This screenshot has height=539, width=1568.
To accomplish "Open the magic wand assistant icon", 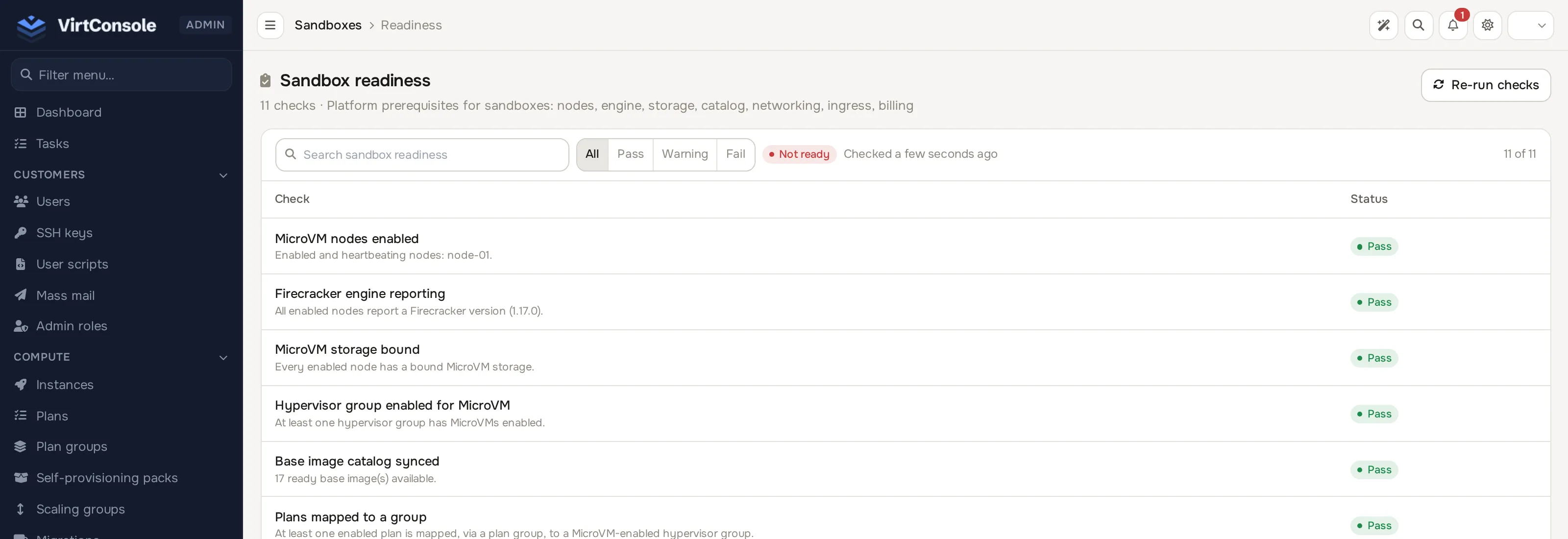I will 1384,25.
